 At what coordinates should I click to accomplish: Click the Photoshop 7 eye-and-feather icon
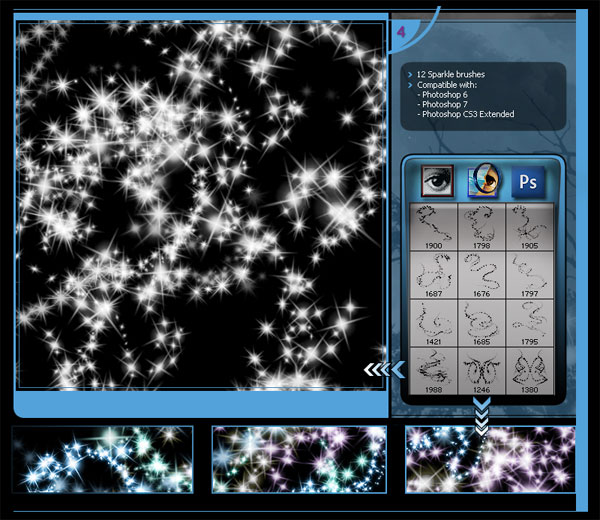pyautogui.click(x=483, y=181)
